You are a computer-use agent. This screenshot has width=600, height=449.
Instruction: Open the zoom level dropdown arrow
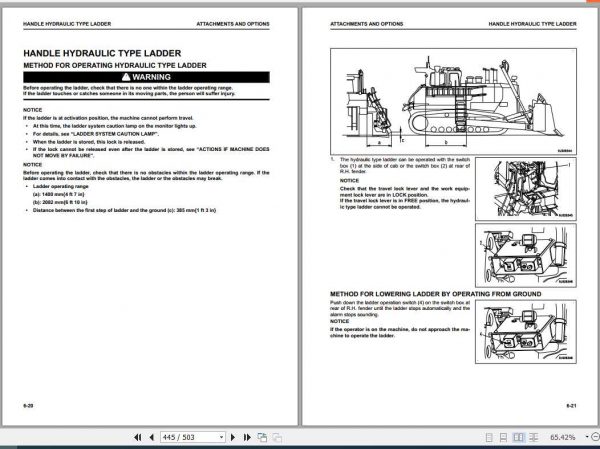point(587,437)
